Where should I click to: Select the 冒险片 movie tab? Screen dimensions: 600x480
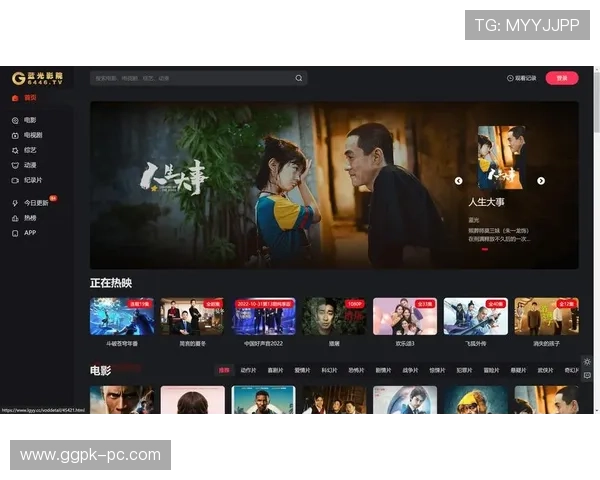point(491,370)
